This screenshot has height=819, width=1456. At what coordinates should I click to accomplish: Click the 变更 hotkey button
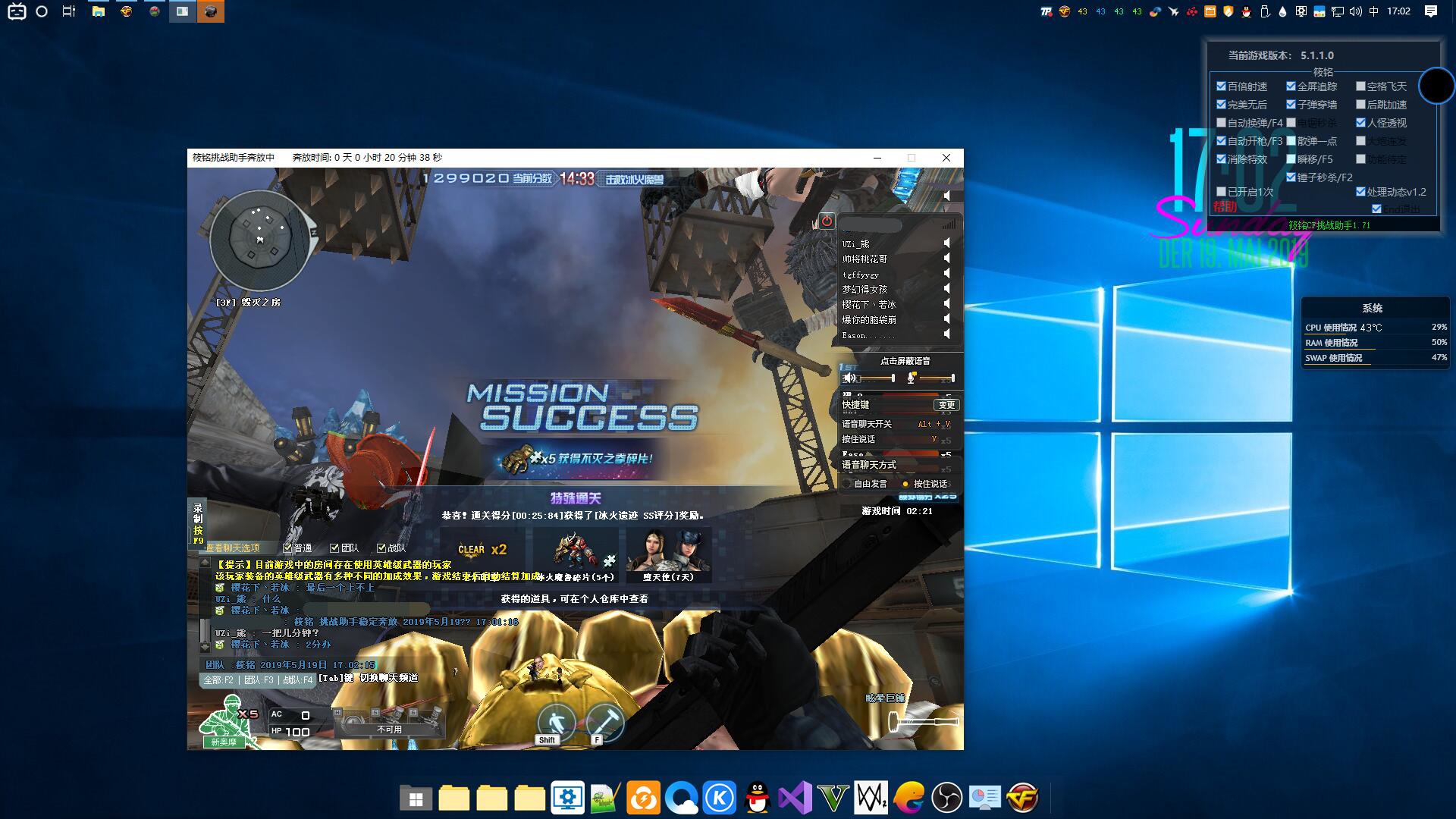[946, 405]
